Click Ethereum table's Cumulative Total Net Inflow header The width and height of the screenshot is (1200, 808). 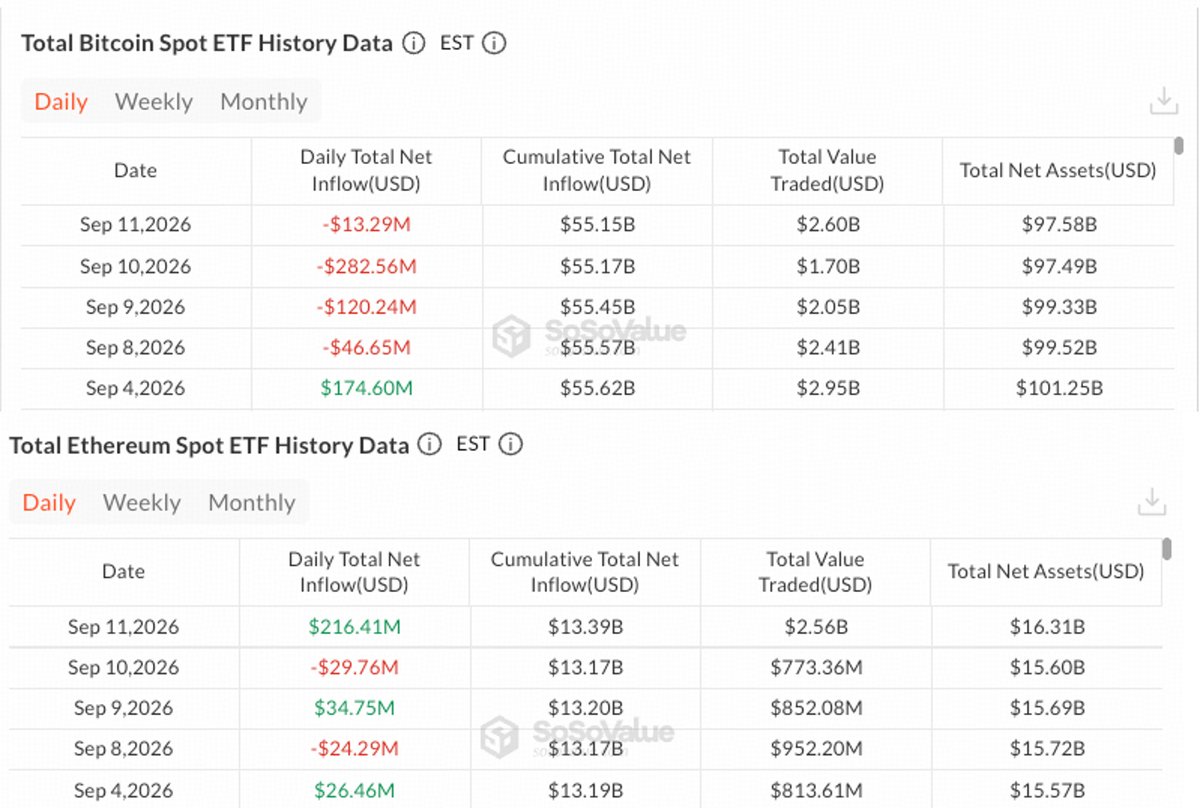tap(585, 572)
